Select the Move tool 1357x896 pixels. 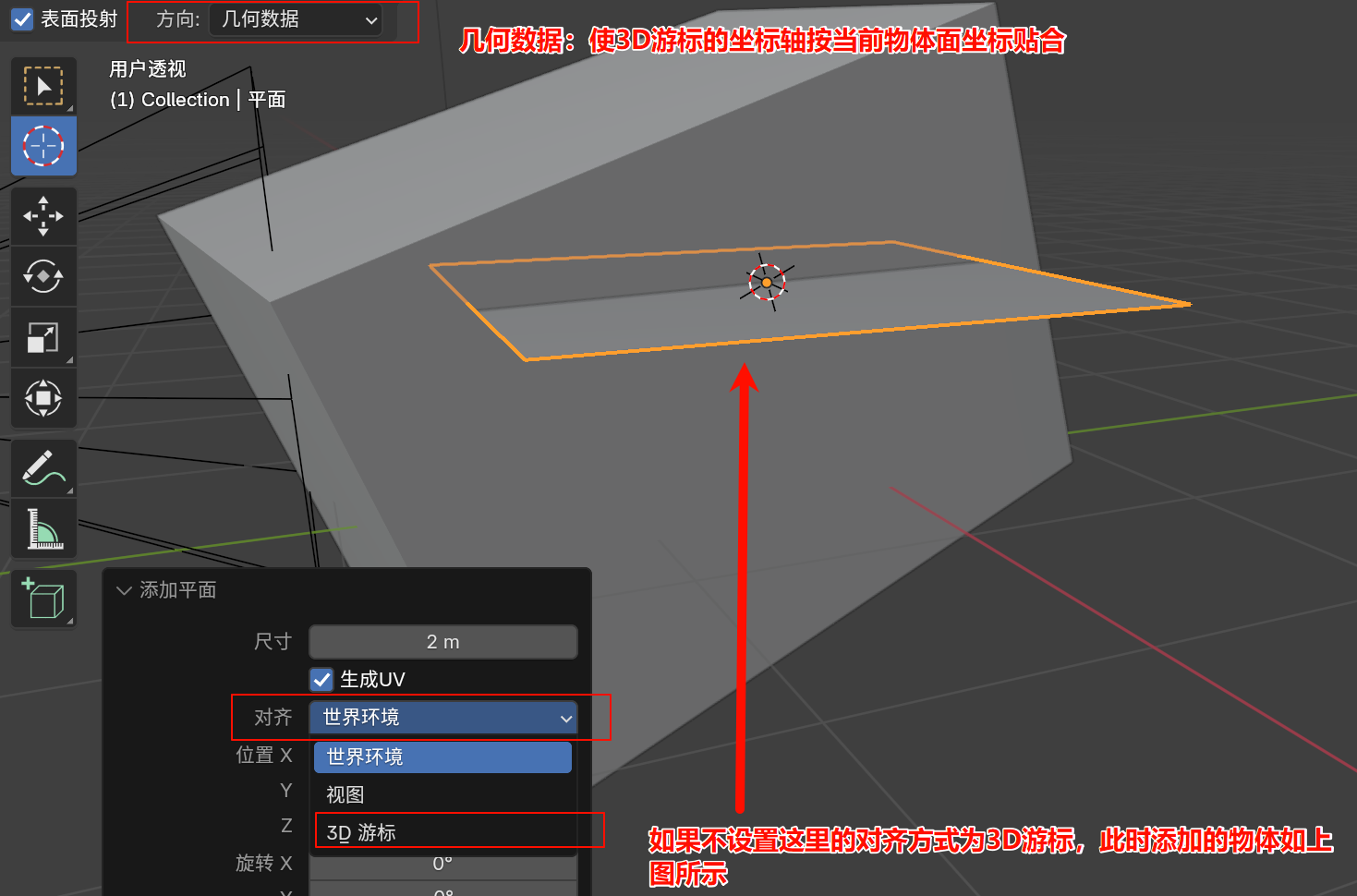point(43,215)
